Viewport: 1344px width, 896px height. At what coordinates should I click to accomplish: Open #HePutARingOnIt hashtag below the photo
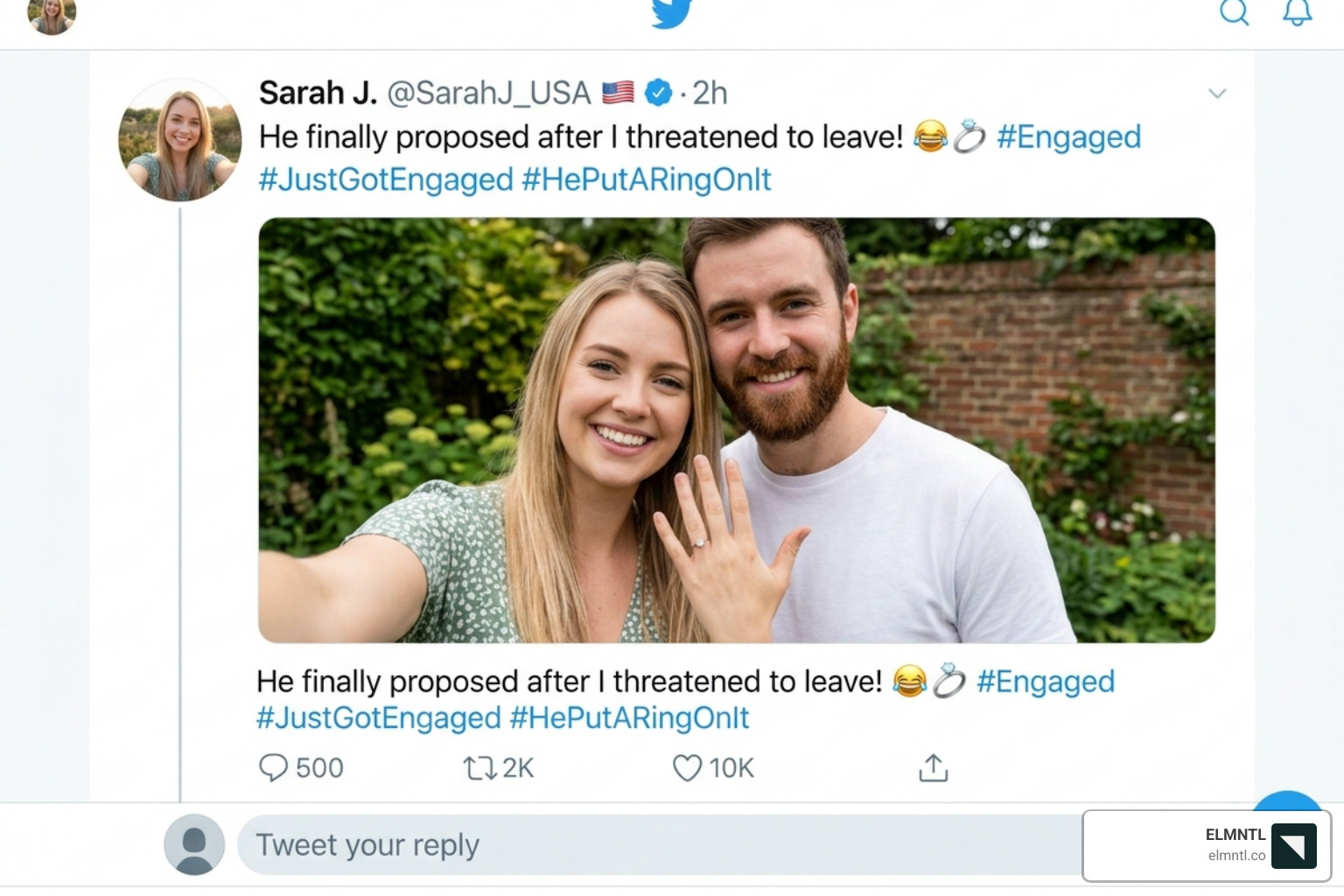pos(629,718)
